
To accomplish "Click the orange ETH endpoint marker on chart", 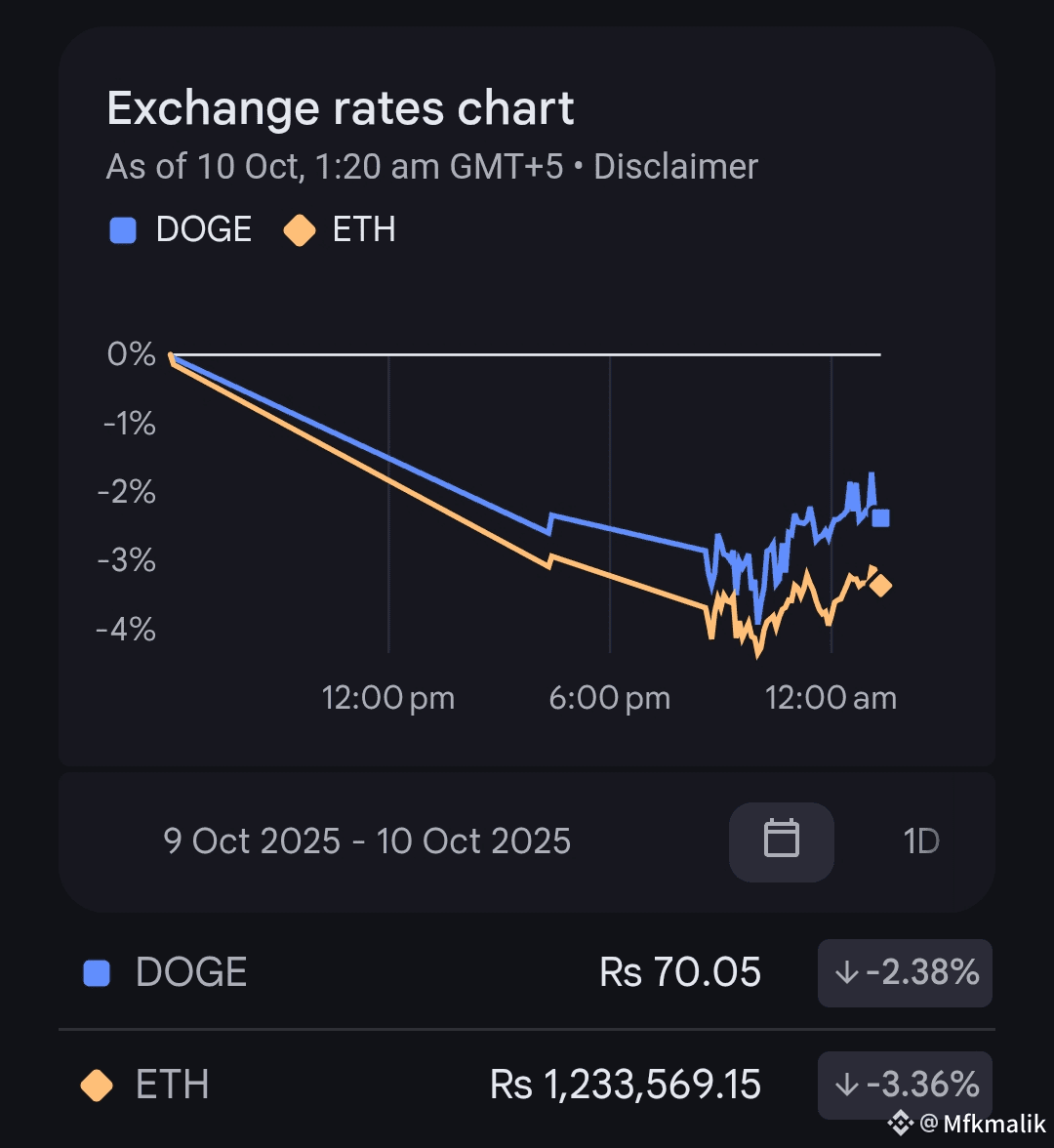I will point(880,586).
